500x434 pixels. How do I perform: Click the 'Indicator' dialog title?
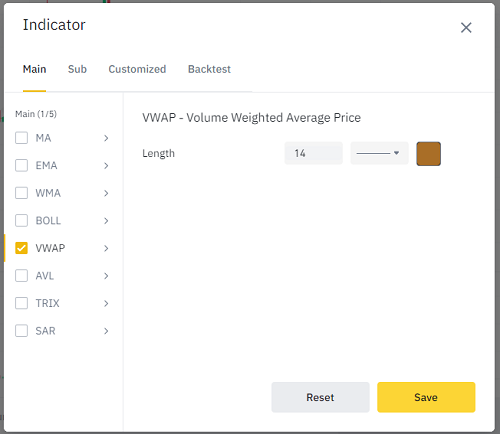(54, 25)
